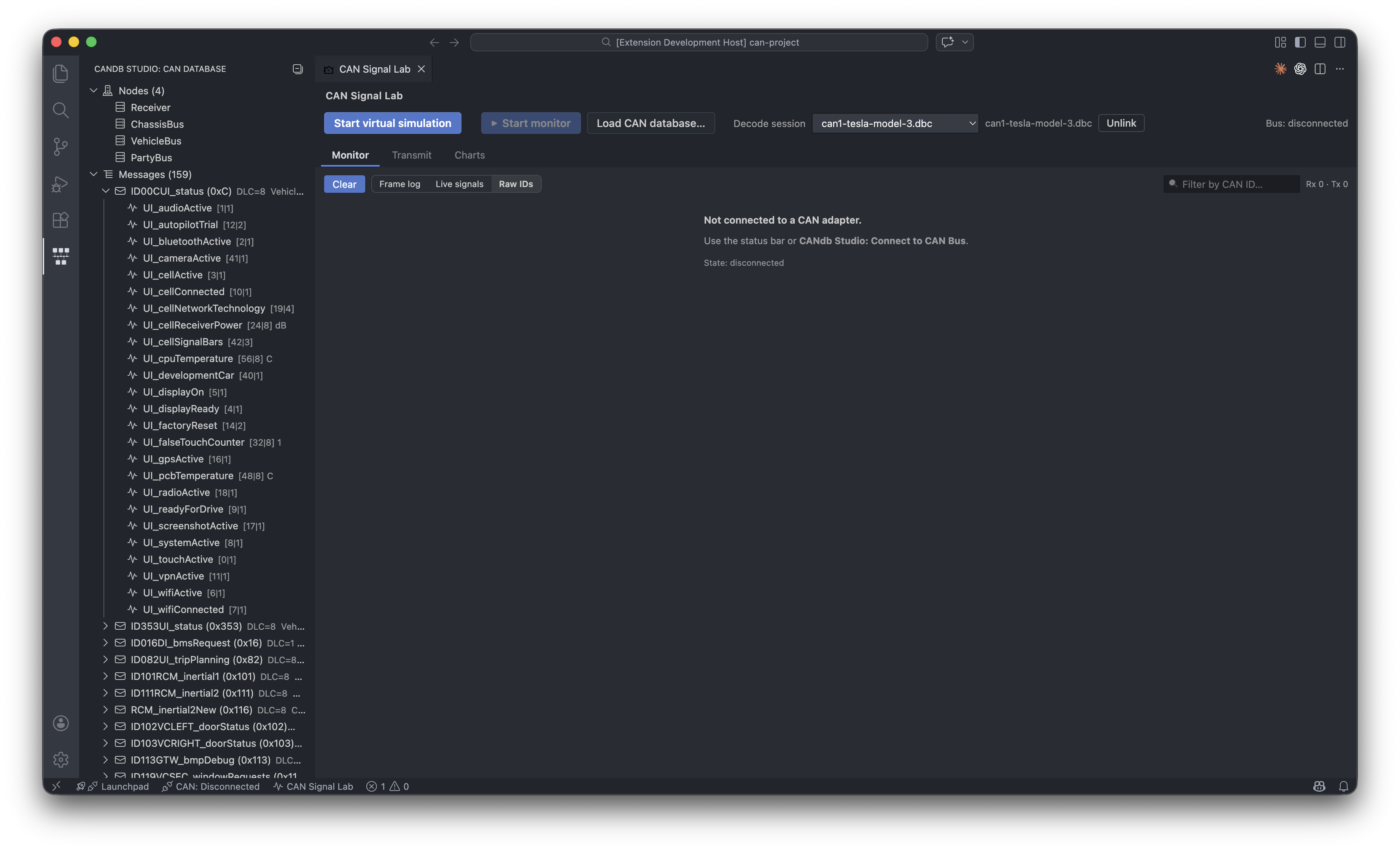Collapse the Nodes (4) tree section
1400x851 pixels.
(x=94, y=91)
